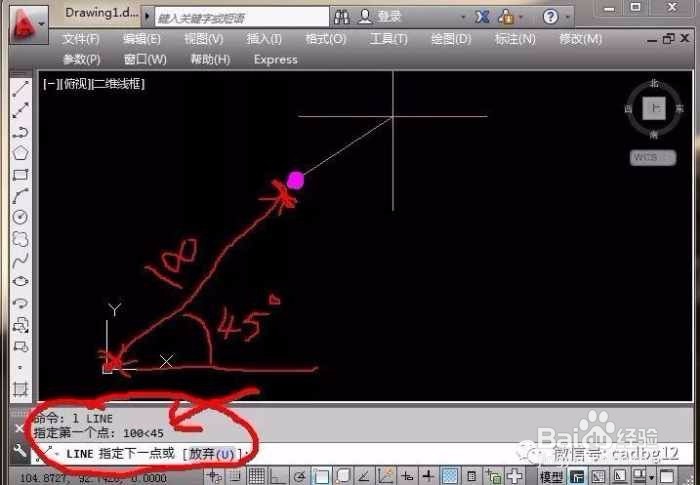The height and width of the screenshot is (485, 700).
Task: Select the Spline tool
Action: point(21,261)
